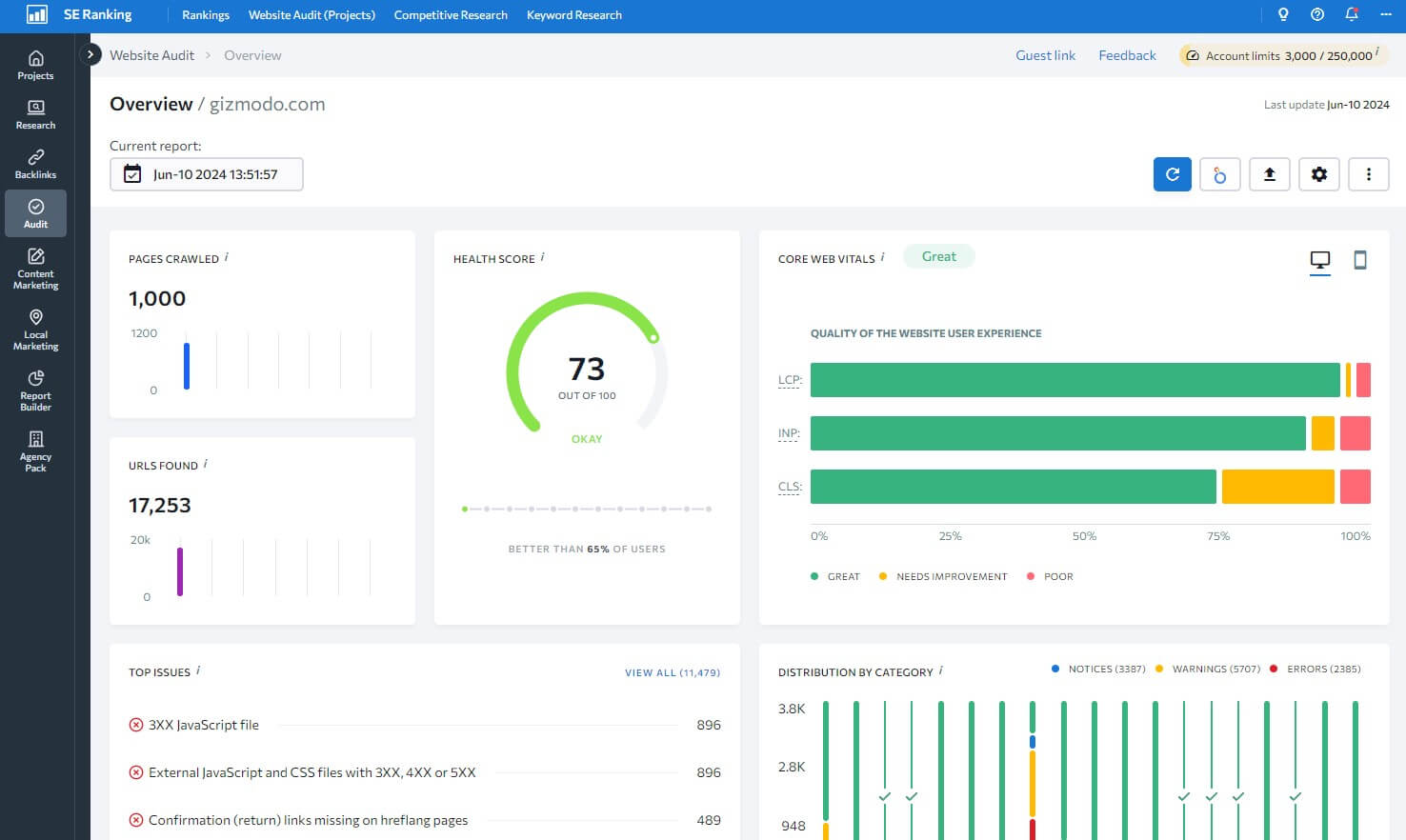Click the info icon next to Health Score
Screen dimensions: 1406x840
[542, 257]
